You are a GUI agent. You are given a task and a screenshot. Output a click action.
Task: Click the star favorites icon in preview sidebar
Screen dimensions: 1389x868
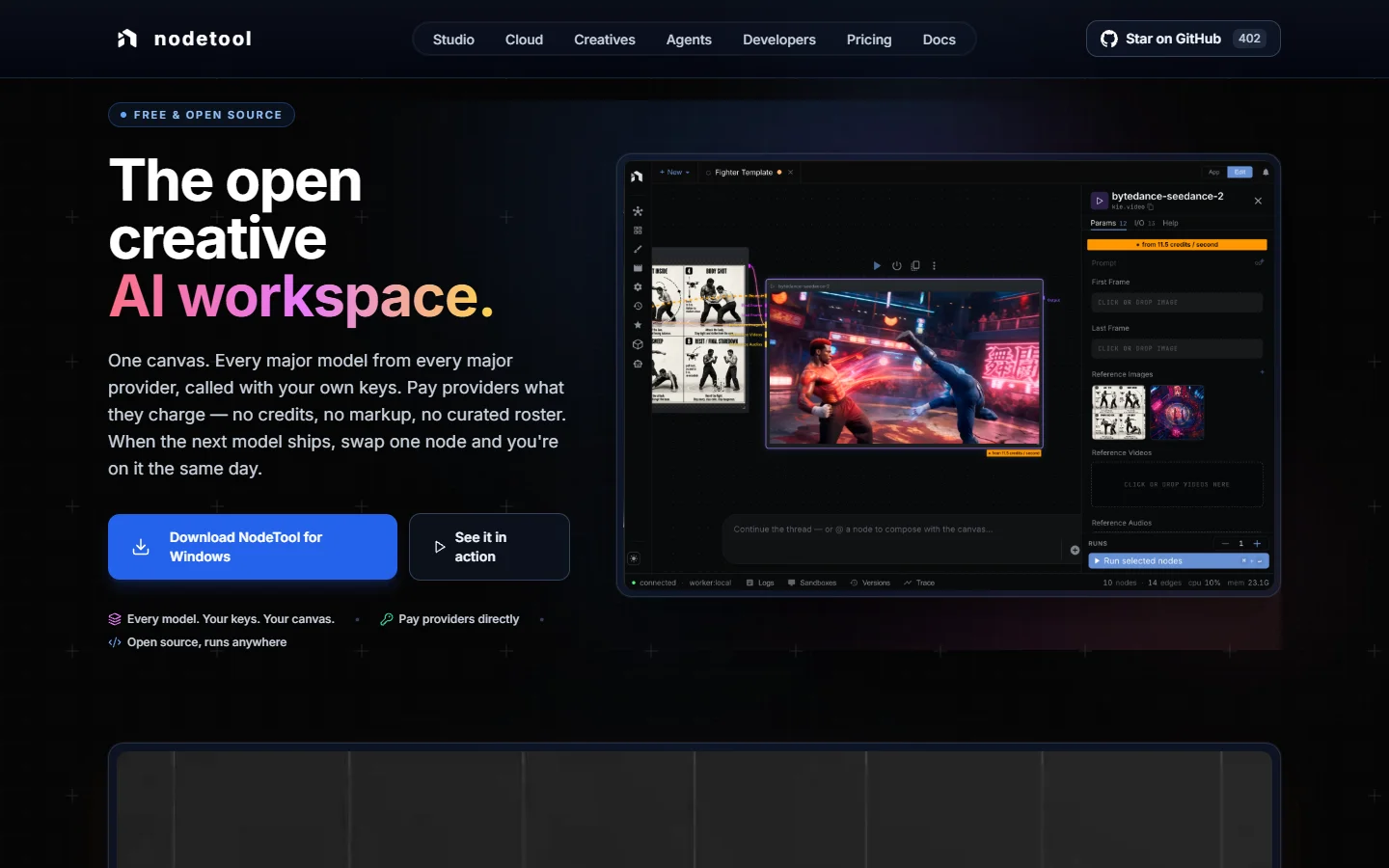coord(638,325)
